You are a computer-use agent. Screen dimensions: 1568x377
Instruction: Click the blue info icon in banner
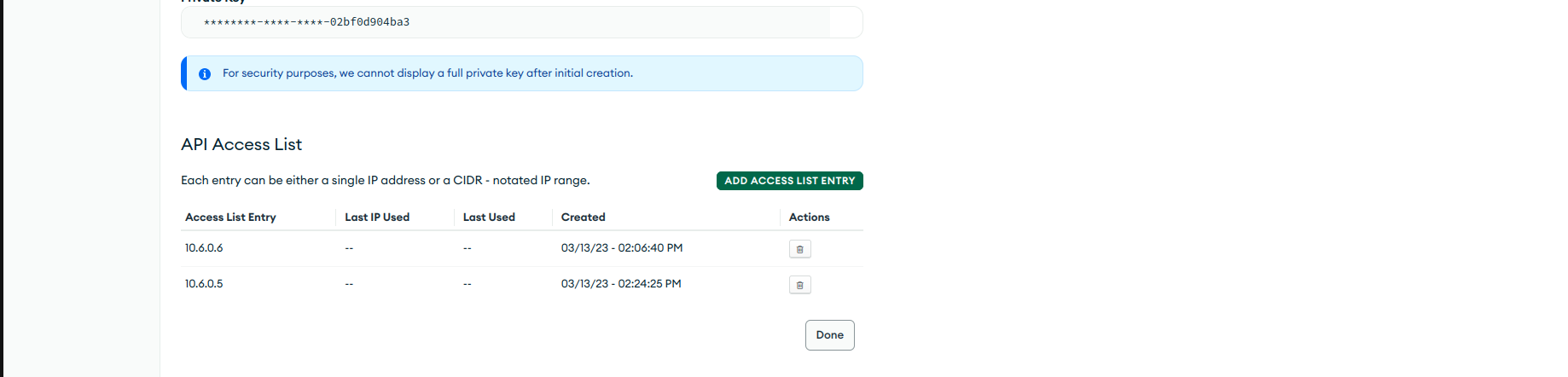[205, 74]
